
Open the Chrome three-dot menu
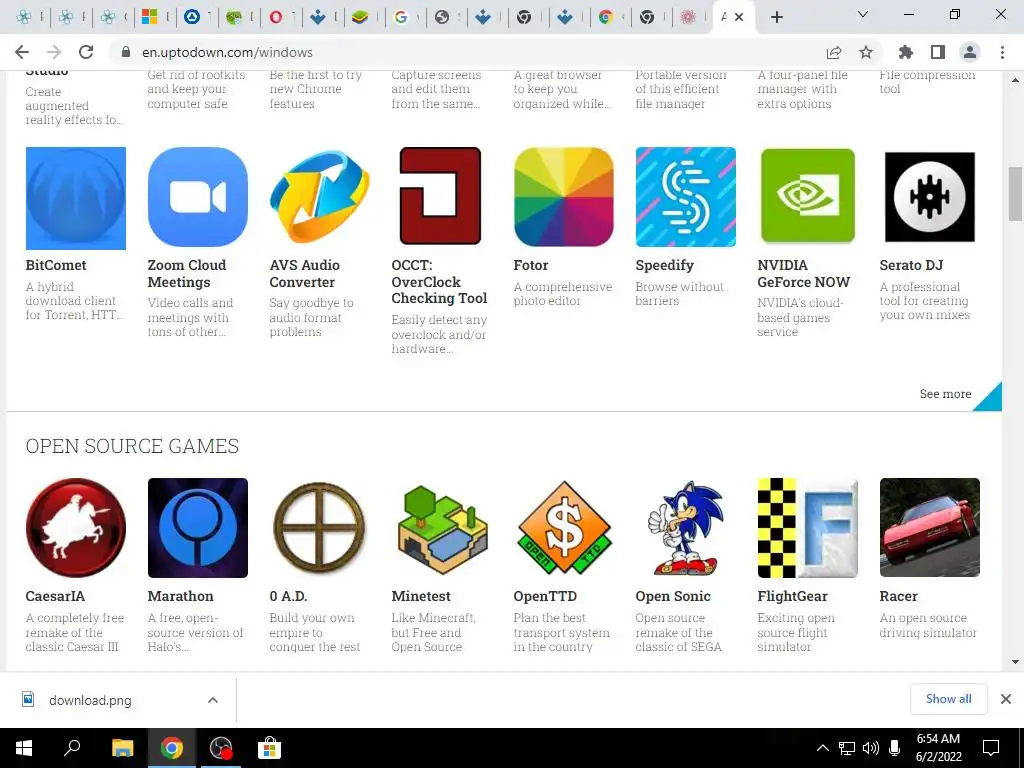[1002, 52]
